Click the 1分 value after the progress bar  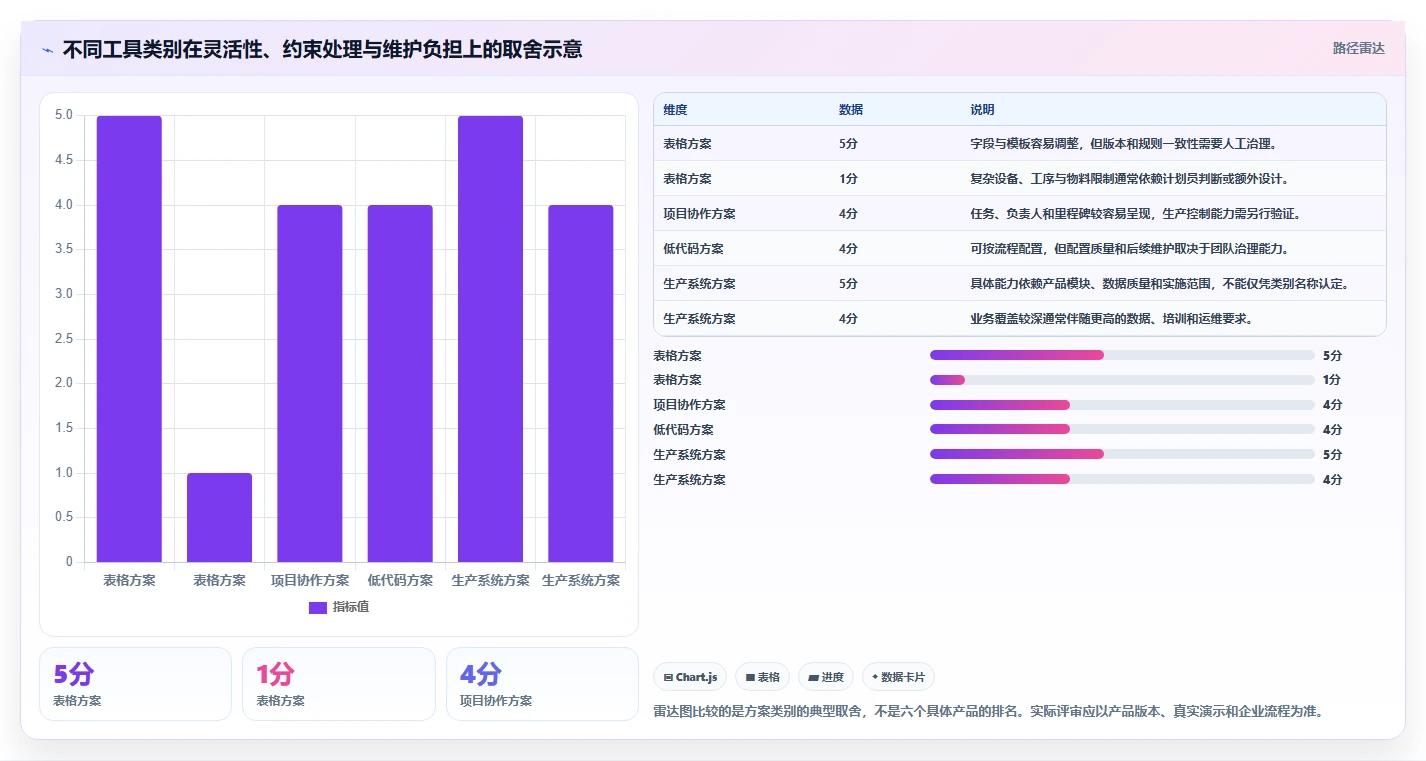click(x=1332, y=380)
